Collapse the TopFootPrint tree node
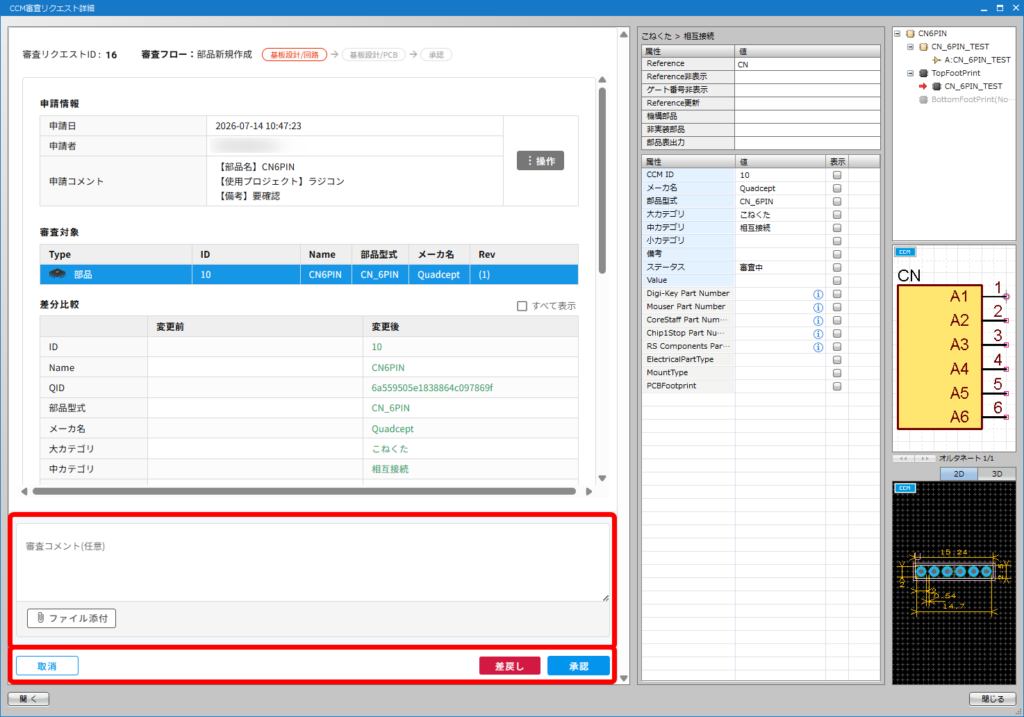 [x=910, y=73]
